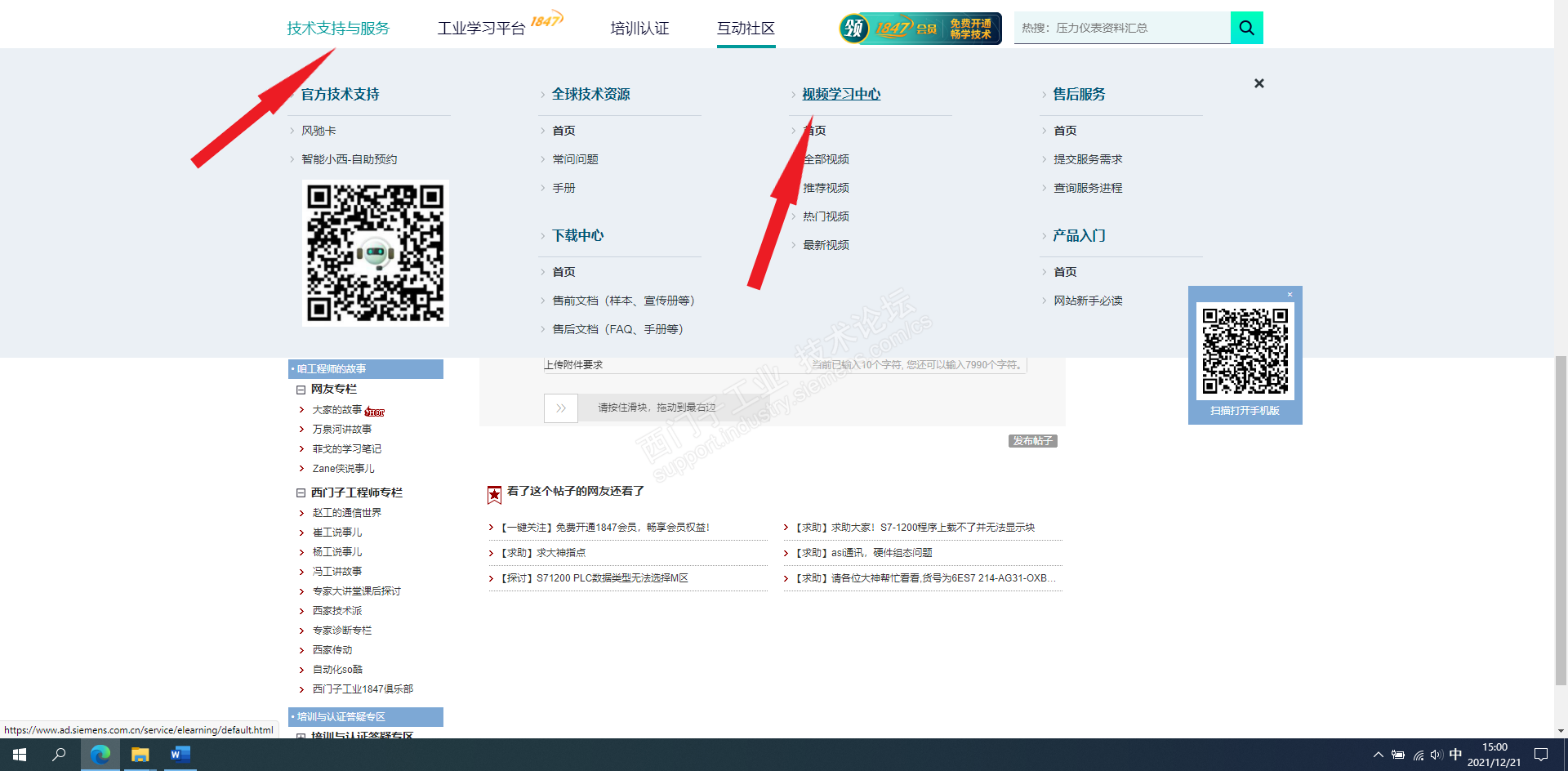Open File Explorer from taskbar
The width and height of the screenshot is (1568, 771).
coord(140,755)
